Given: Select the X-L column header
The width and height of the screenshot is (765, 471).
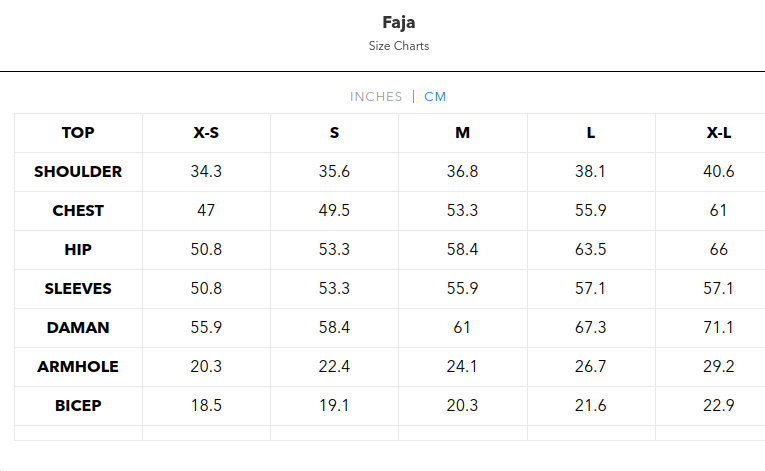Looking at the screenshot, I should click(718, 133).
